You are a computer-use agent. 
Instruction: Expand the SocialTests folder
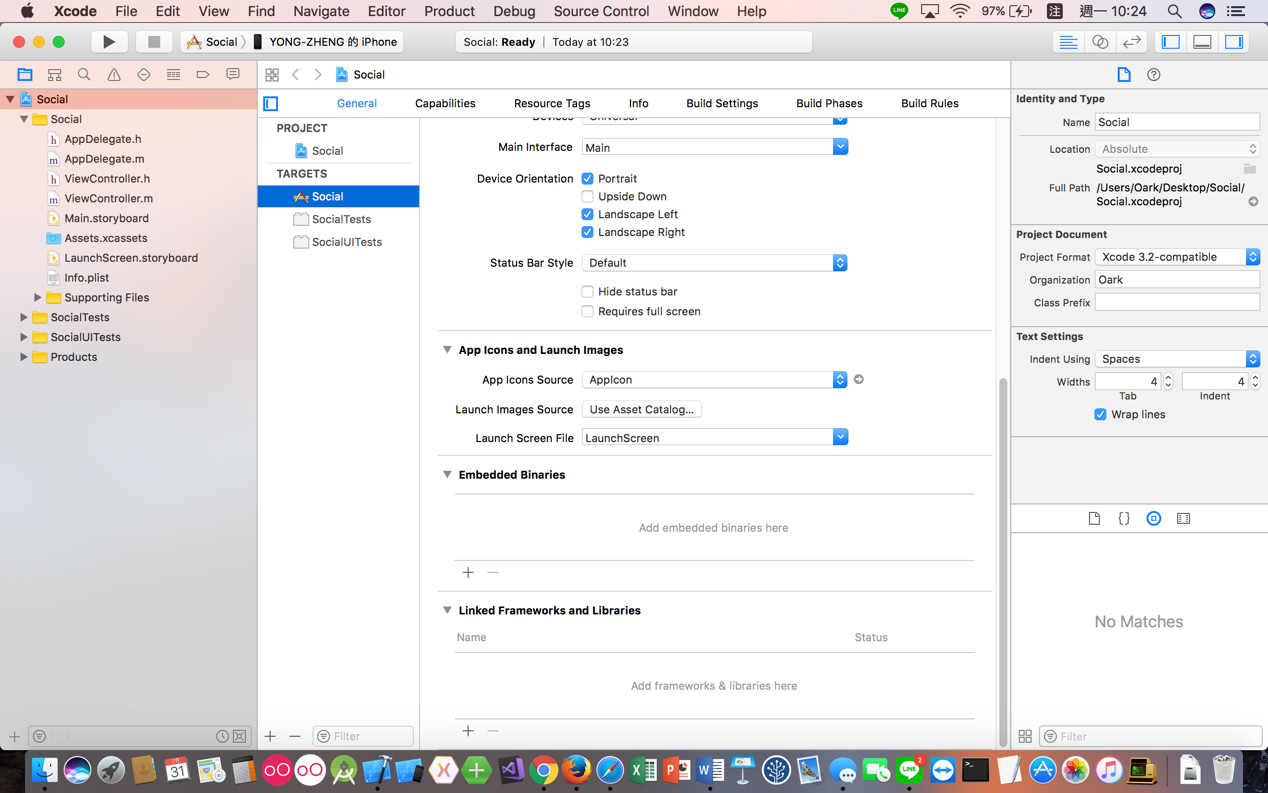(x=24, y=318)
